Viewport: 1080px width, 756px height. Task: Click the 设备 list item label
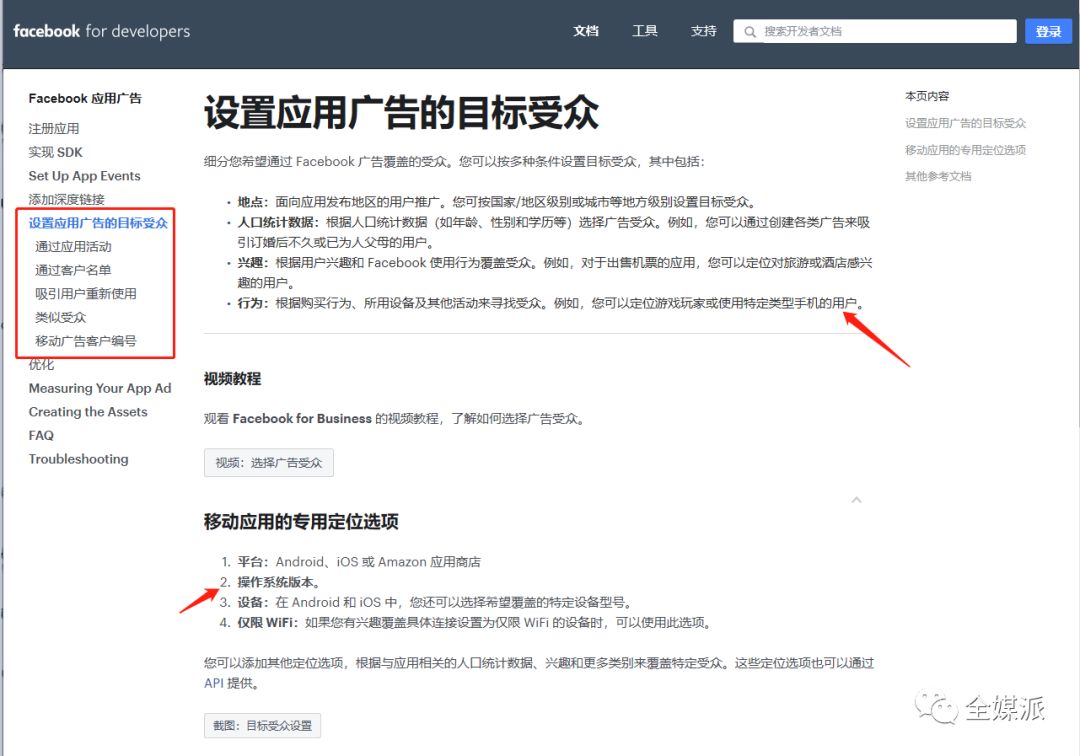tap(251, 602)
